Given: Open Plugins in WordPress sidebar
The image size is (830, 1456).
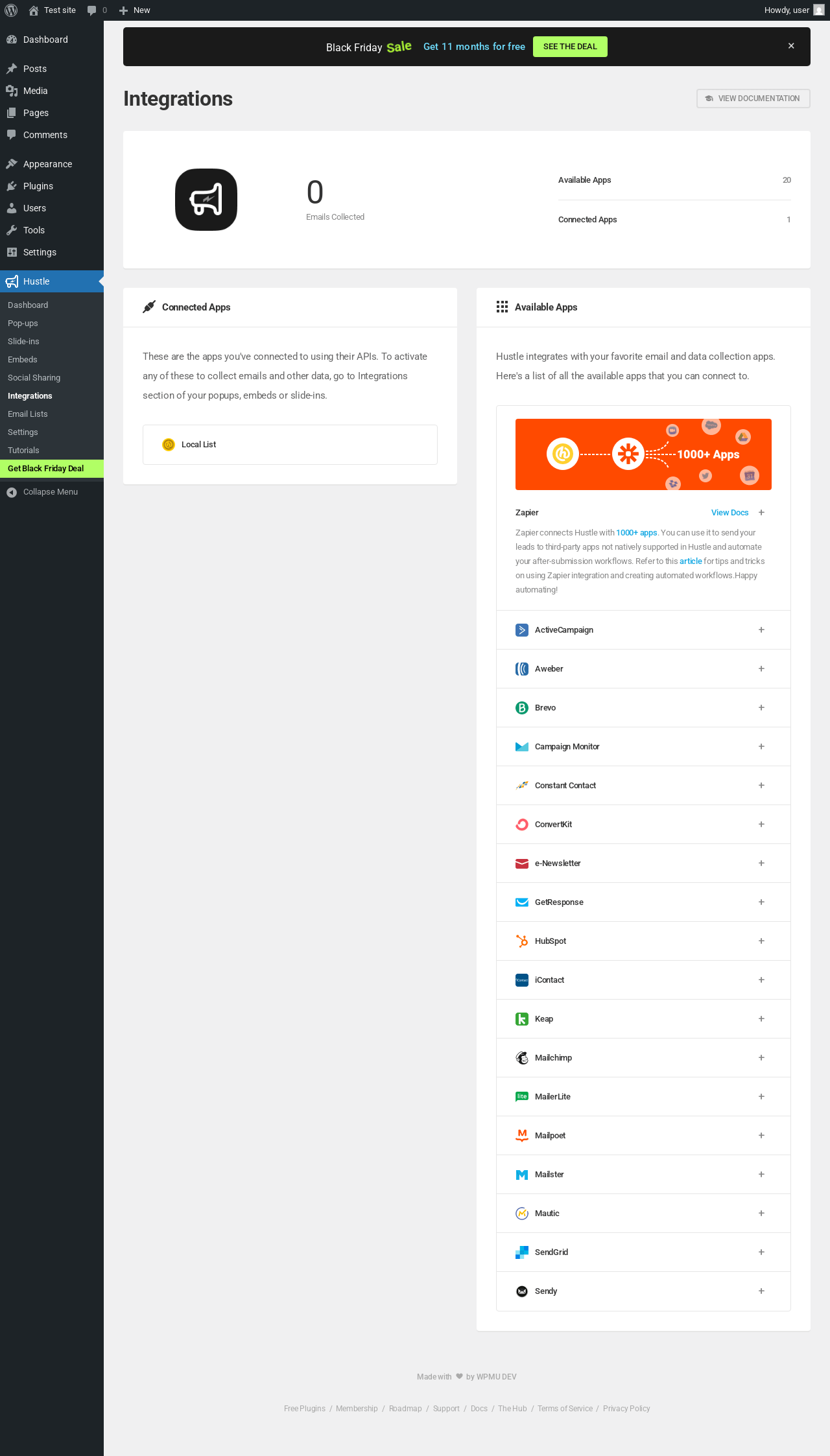Looking at the screenshot, I should click(52, 186).
